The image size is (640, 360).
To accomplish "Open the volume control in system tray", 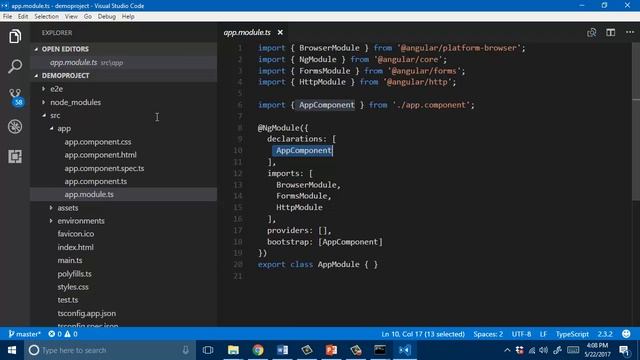I will [544, 350].
